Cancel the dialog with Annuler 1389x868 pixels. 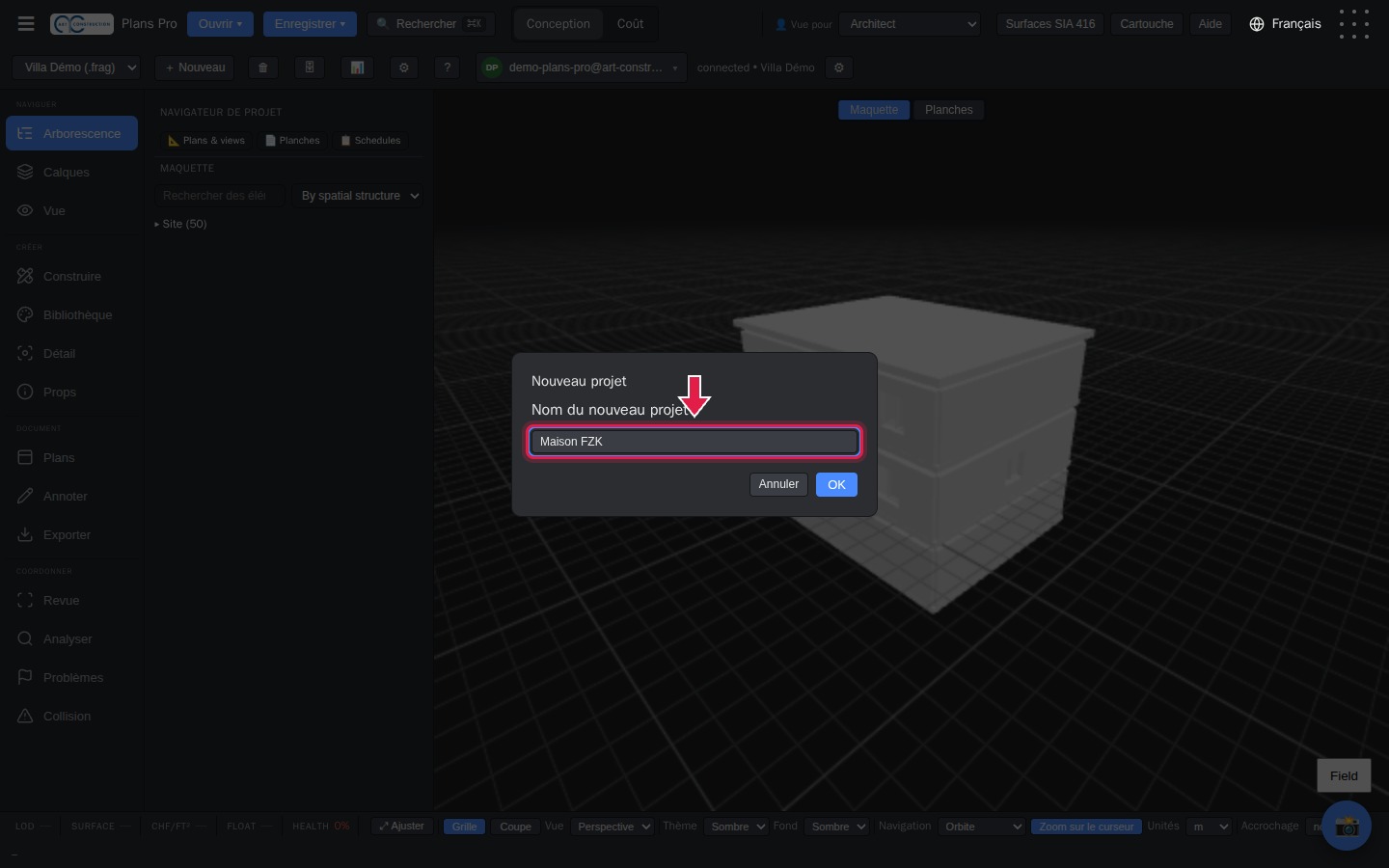coord(778,484)
